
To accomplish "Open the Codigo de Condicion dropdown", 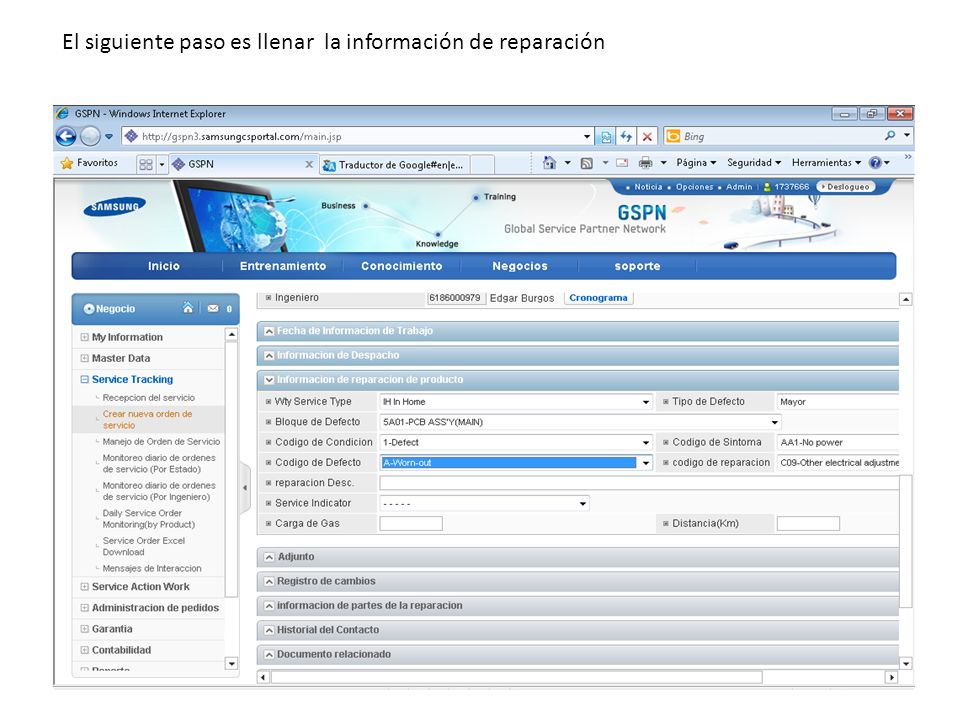I will [516, 442].
